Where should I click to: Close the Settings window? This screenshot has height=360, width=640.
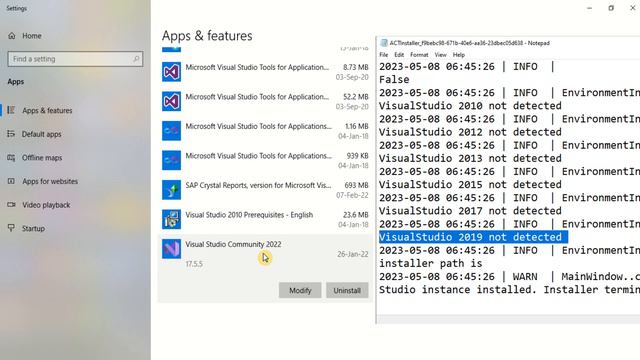(x=632, y=8)
